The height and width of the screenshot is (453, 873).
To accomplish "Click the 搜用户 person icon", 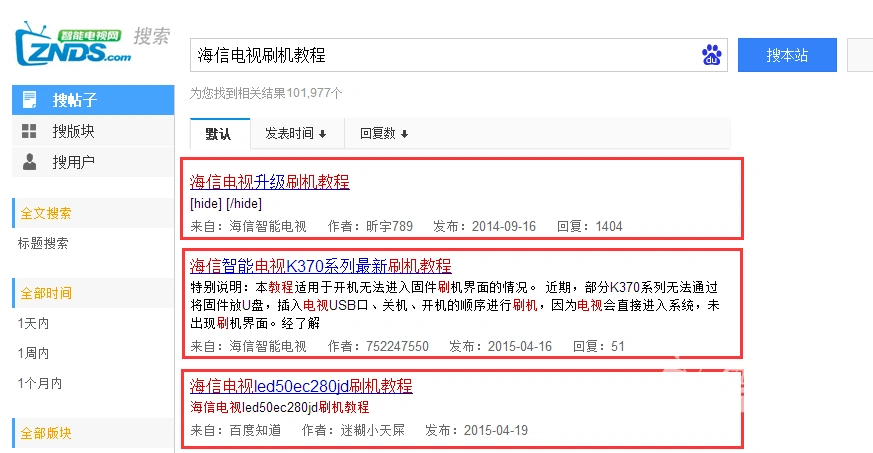I will point(30,162).
